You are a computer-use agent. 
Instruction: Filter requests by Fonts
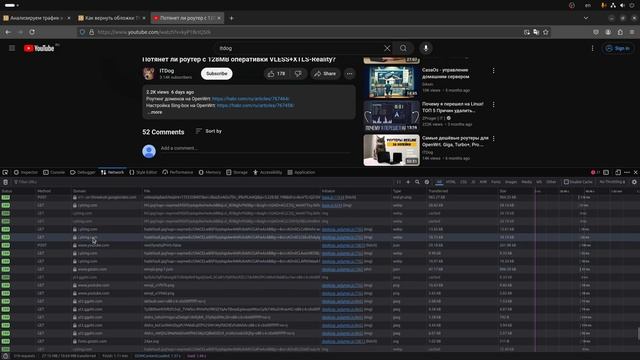pyautogui.click(x=496, y=182)
